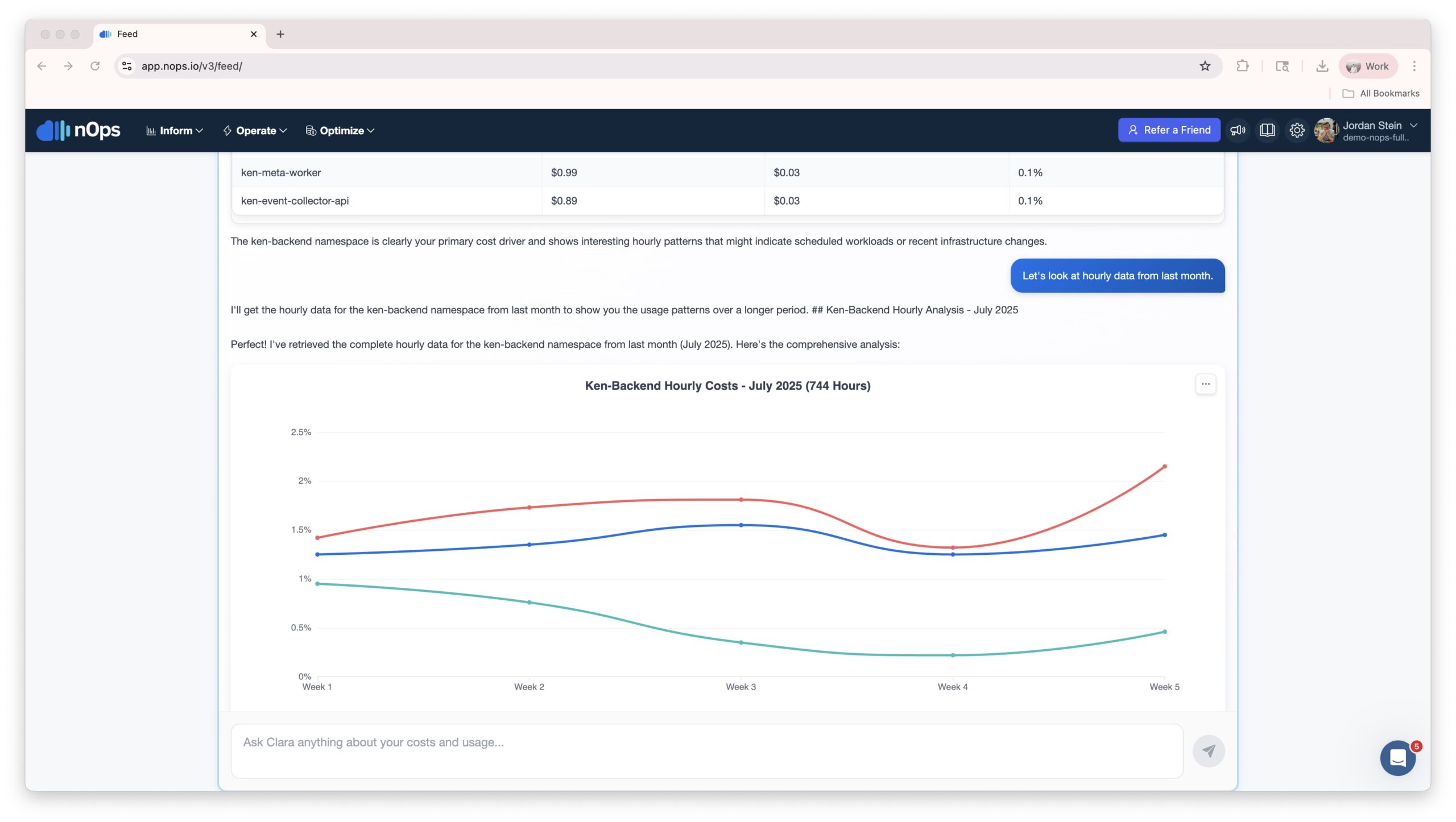Image resolution: width=1456 pixels, height=822 pixels.
Task: Expand the Optimize dropdown menu
Action: (340, 131)
